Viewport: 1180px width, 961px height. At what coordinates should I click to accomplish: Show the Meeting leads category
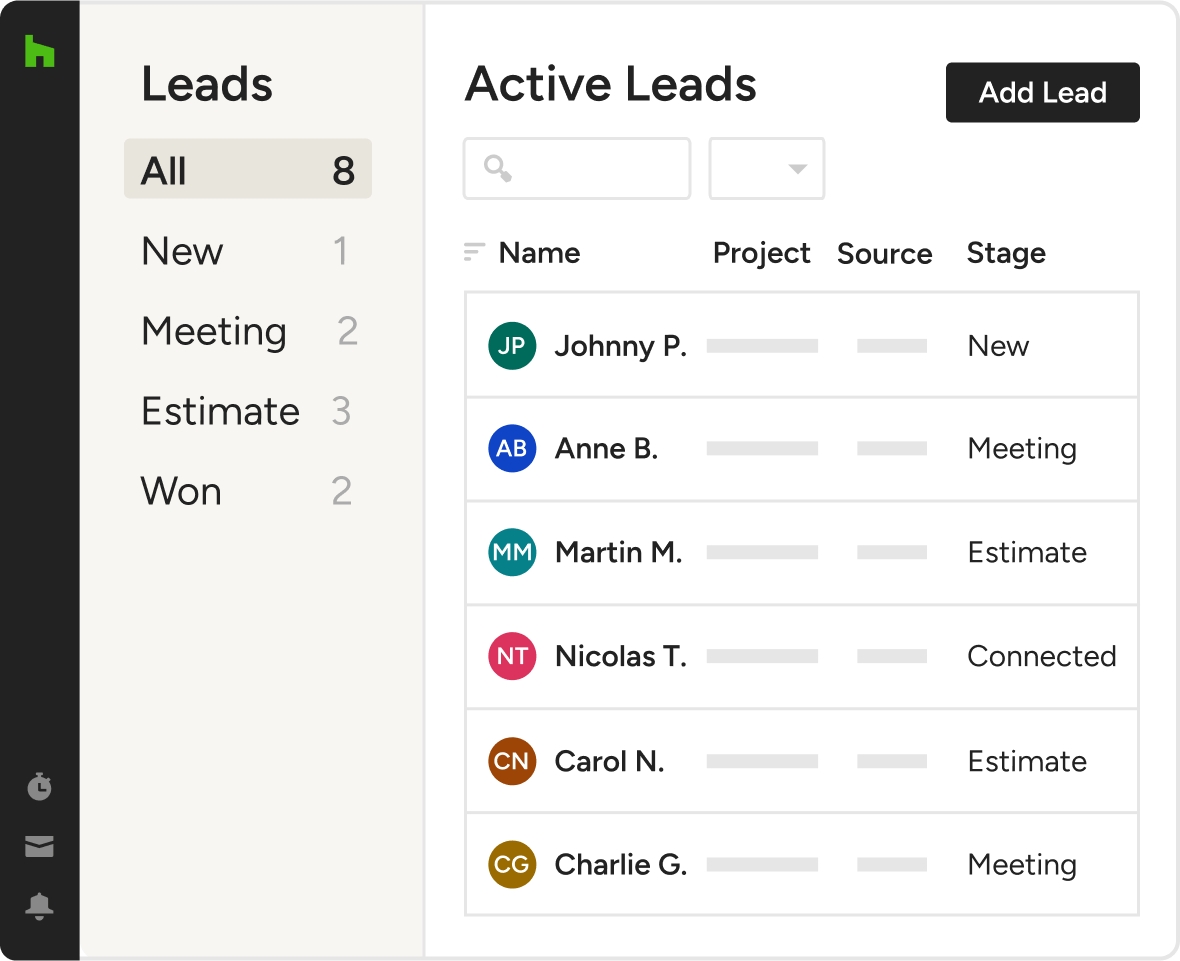[x=247, y=331]
